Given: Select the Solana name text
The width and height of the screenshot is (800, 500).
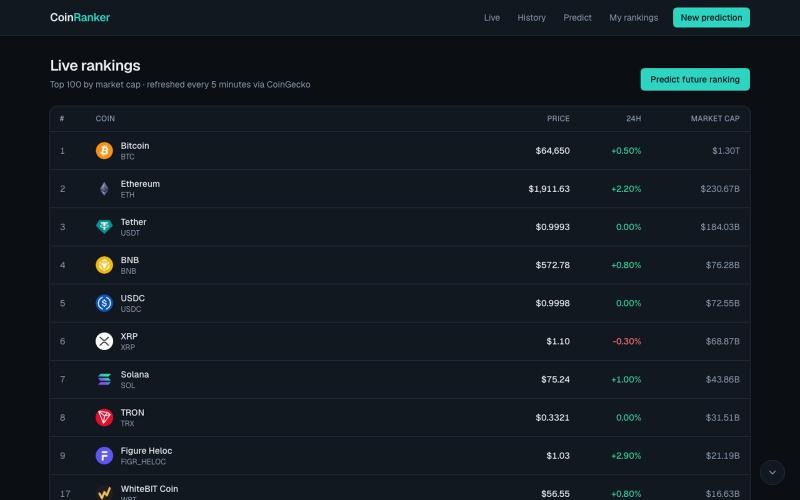Looking at the screenshot, I should tap(135, 374).
